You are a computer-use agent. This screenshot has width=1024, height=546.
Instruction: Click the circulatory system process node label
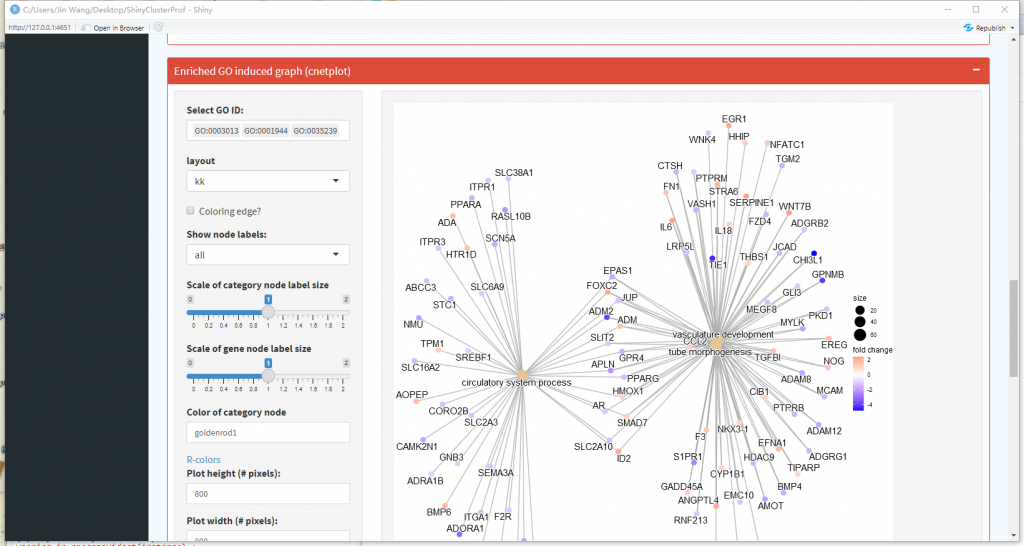coord(516,383)
